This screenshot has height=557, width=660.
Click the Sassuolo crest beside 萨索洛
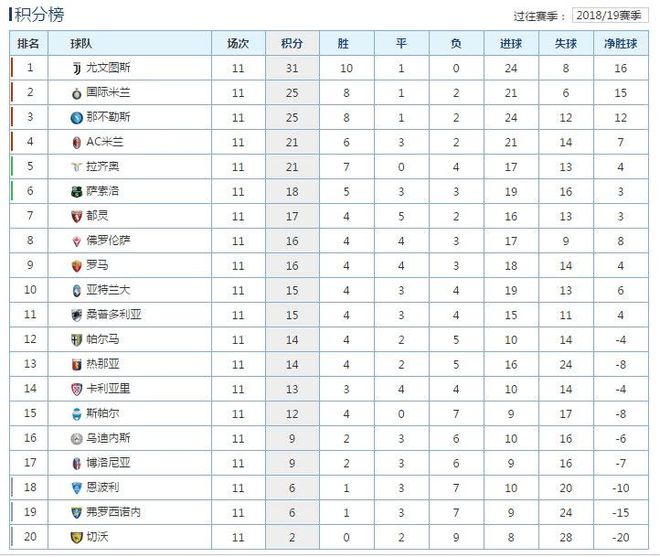76,191
